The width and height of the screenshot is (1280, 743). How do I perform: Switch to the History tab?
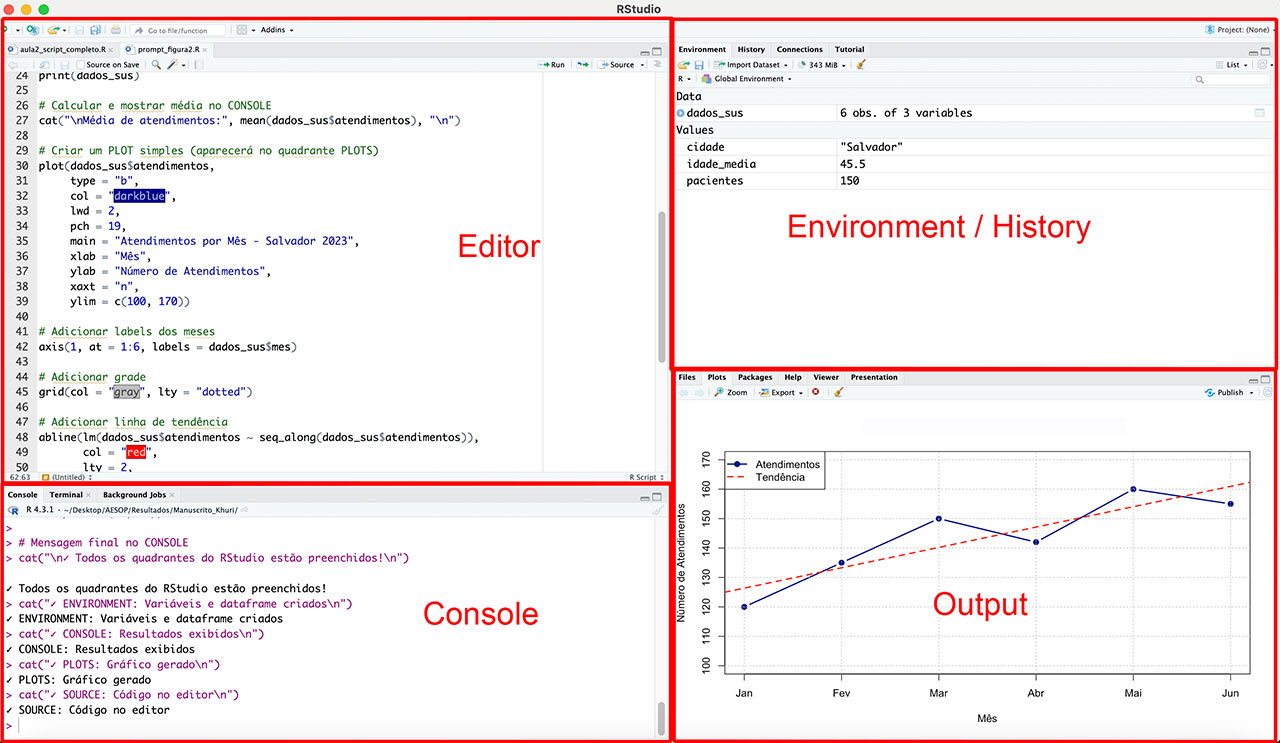coord(751,49)
